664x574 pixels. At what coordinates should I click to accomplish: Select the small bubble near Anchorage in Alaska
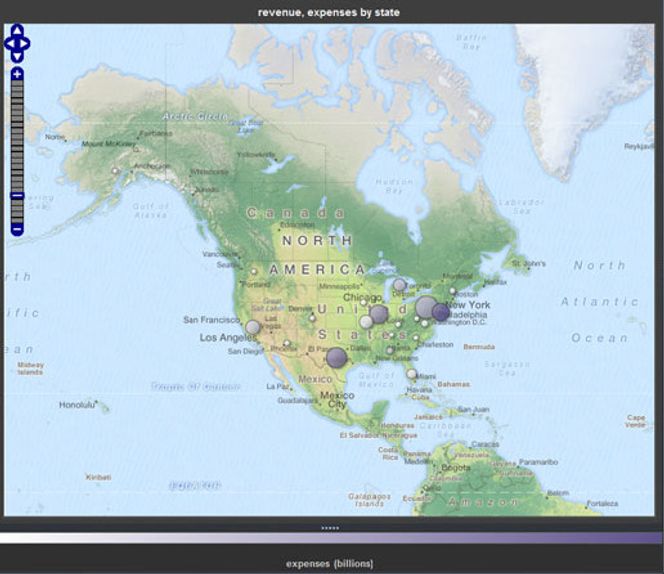pyautogui.click(x=114, y=171)
